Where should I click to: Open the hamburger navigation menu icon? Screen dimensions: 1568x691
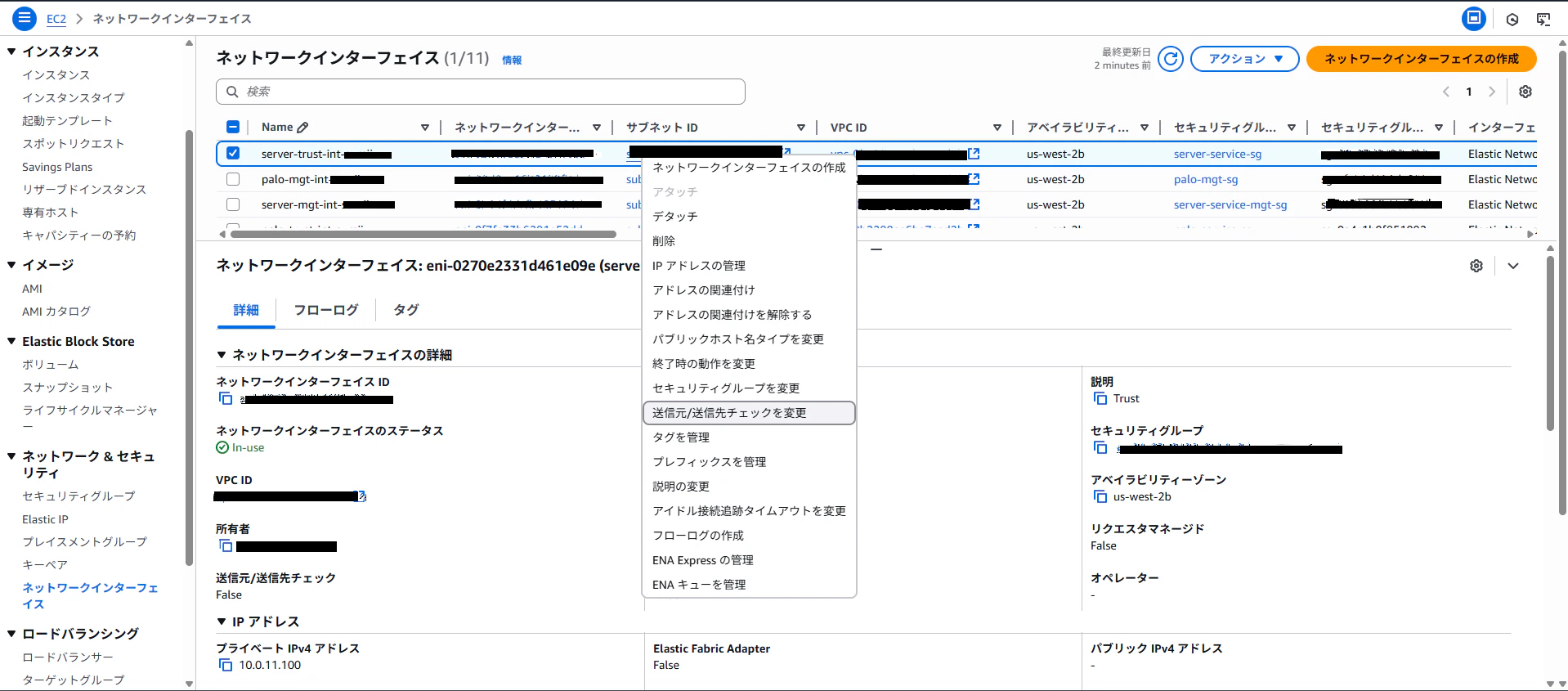click(x=25, y=18)
